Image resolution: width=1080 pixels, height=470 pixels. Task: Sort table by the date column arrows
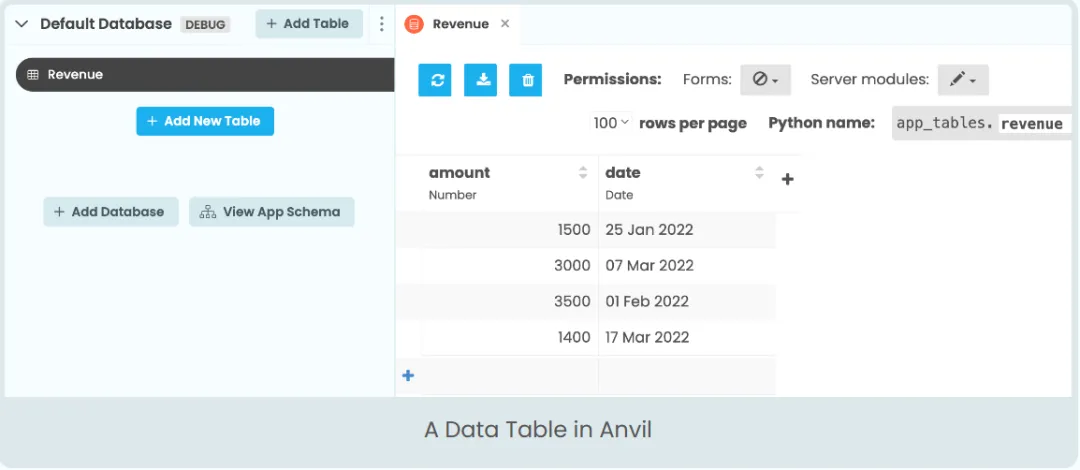tap(760, 173)
